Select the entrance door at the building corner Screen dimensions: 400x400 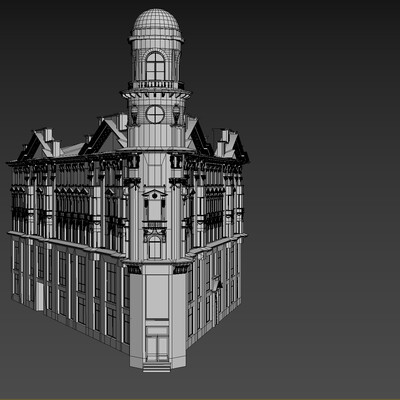click(157, 344)
